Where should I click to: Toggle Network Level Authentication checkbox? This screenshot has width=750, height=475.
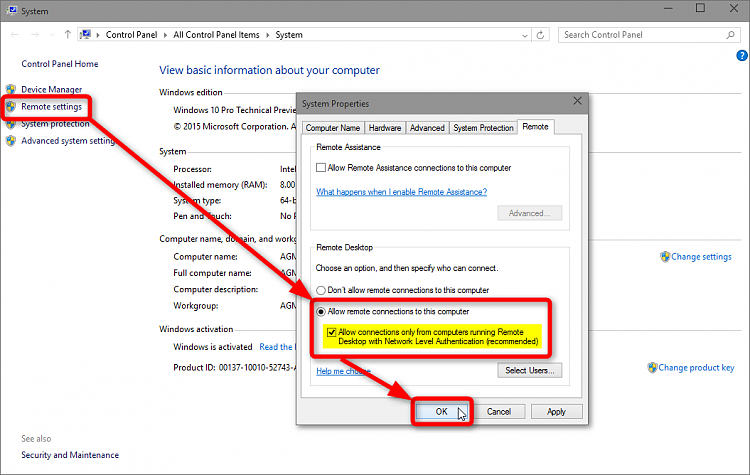pyautogui.click(x=331, y=332)
